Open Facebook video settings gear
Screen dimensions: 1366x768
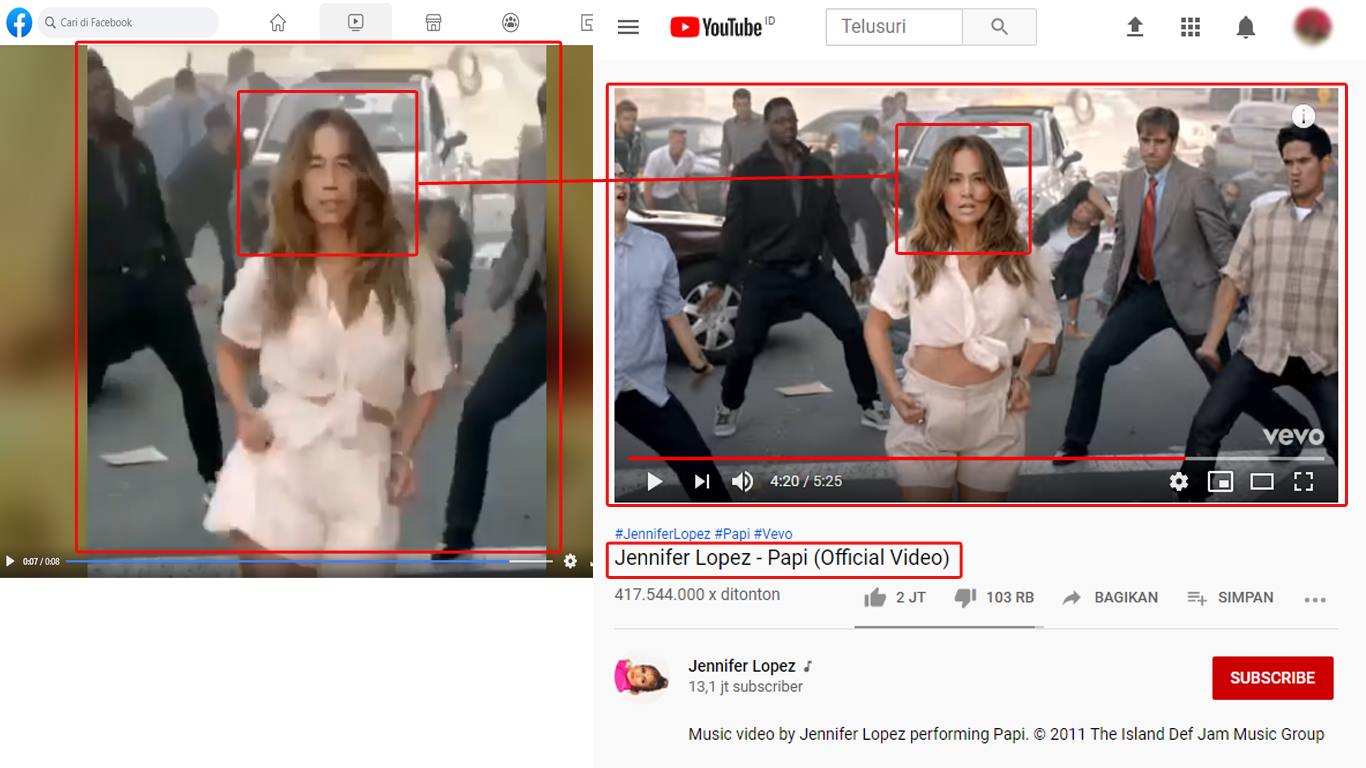coord(570,561)
